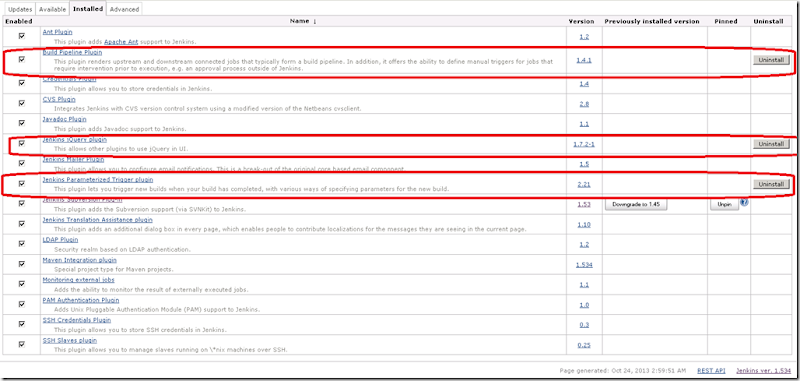
Task: Uninstall the Jenkins Parameterized Trigger plugin
Action: pos(771,184)
